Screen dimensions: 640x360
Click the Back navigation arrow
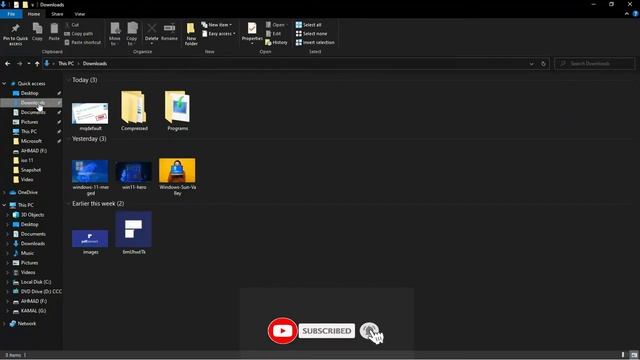(8, 64)
